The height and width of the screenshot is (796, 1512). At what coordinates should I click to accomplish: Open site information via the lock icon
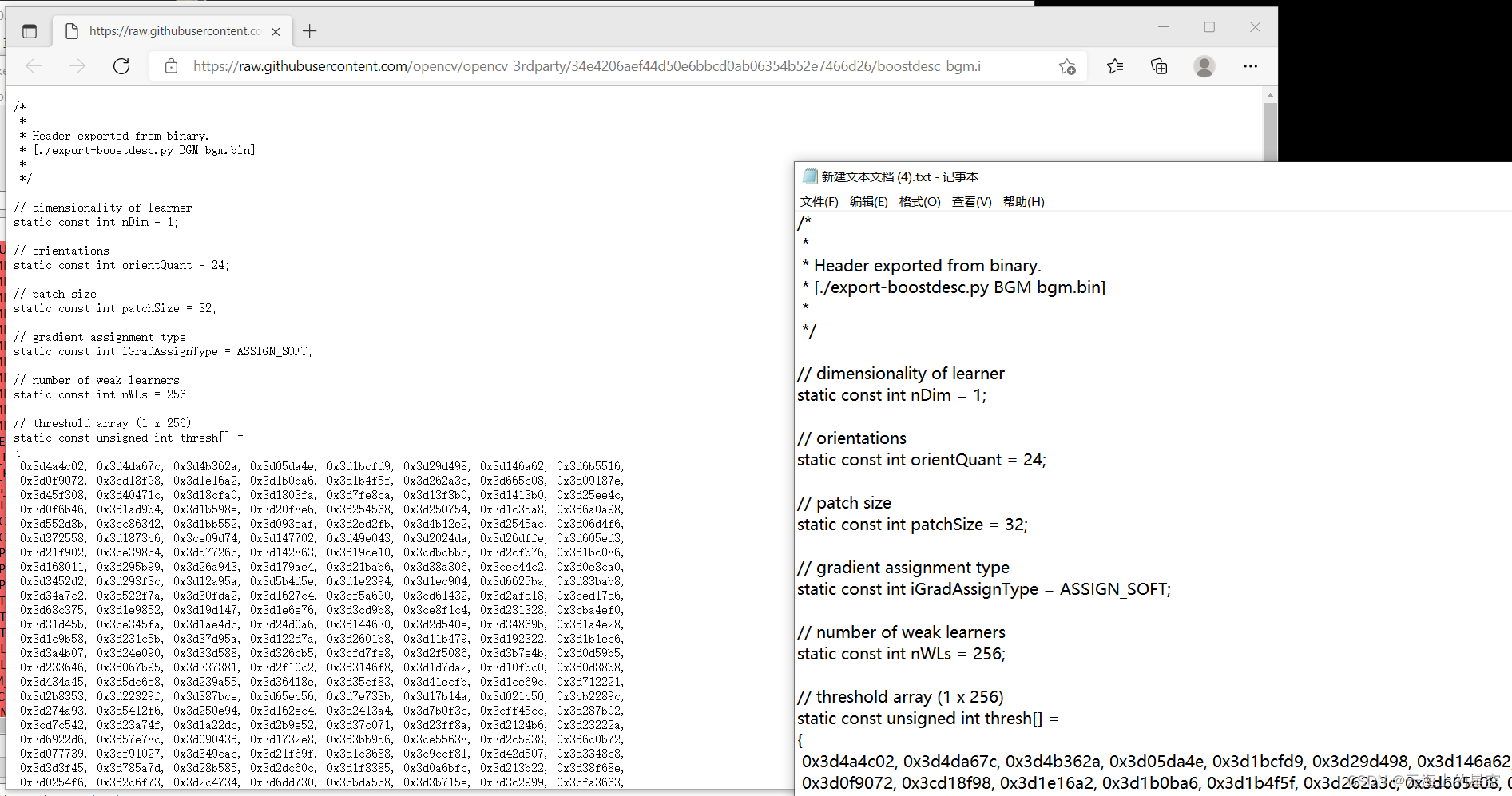pyautogui.click(x=171, y=66)
